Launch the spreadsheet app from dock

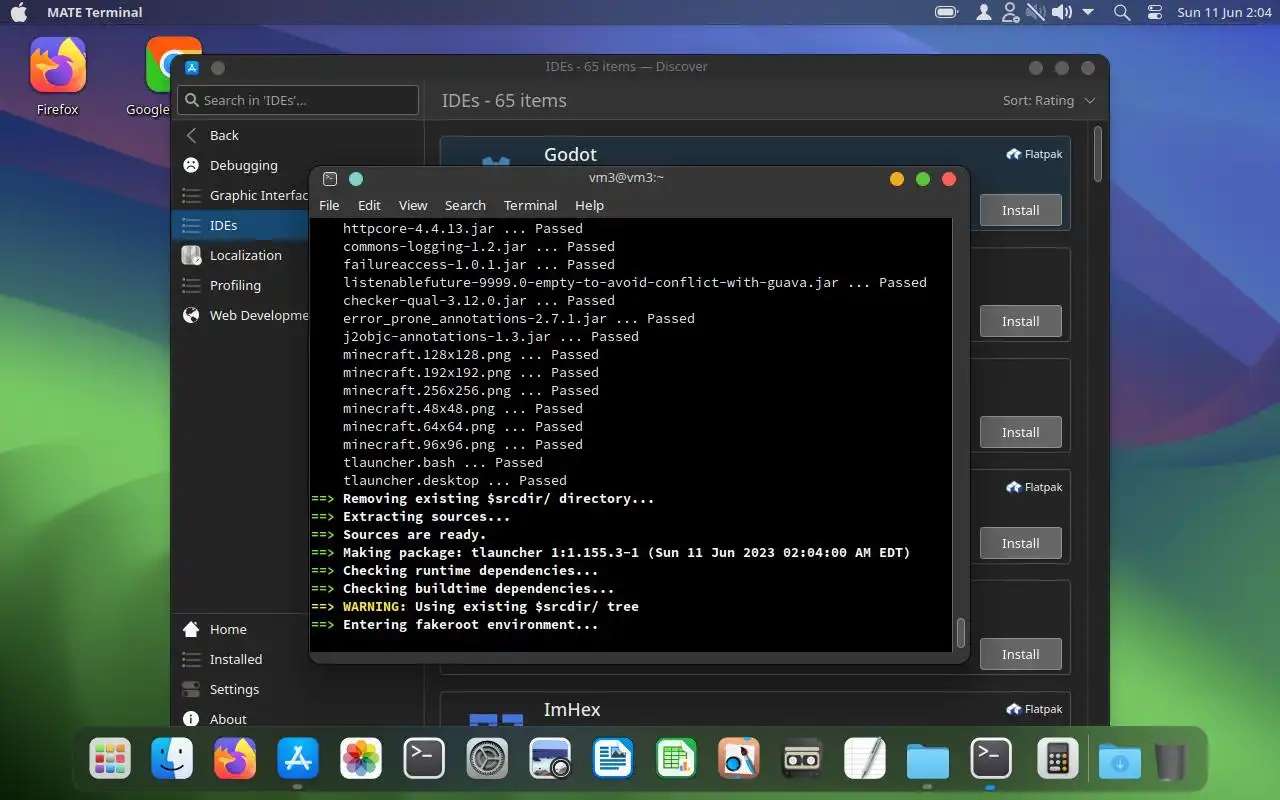point(676,759)
